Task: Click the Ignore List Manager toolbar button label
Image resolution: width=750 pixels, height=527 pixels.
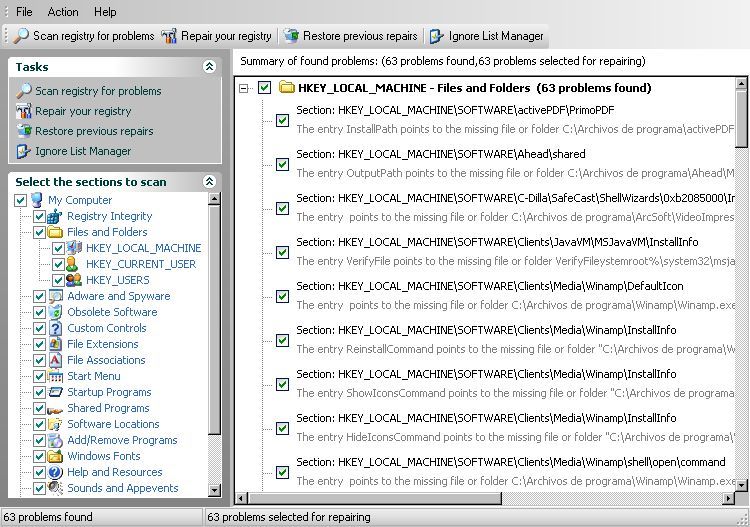Action: pos(496,36)
